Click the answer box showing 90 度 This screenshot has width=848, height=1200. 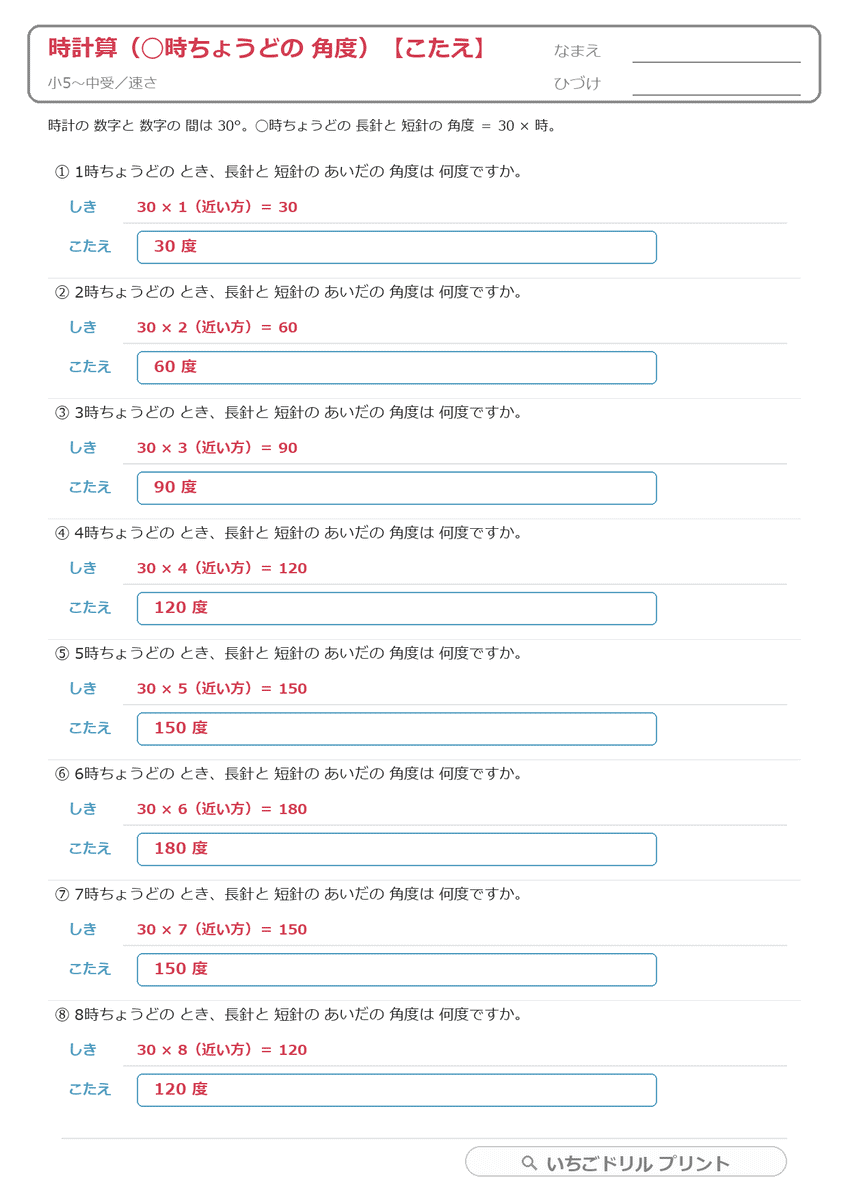point(397,488)
